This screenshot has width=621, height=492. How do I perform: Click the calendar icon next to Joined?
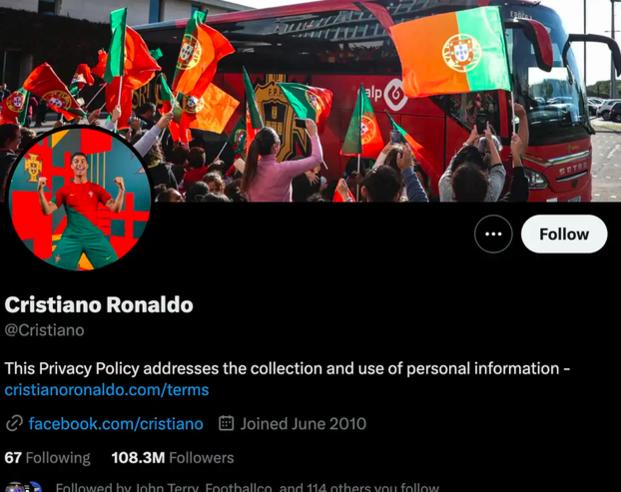(x=226, y=423)
